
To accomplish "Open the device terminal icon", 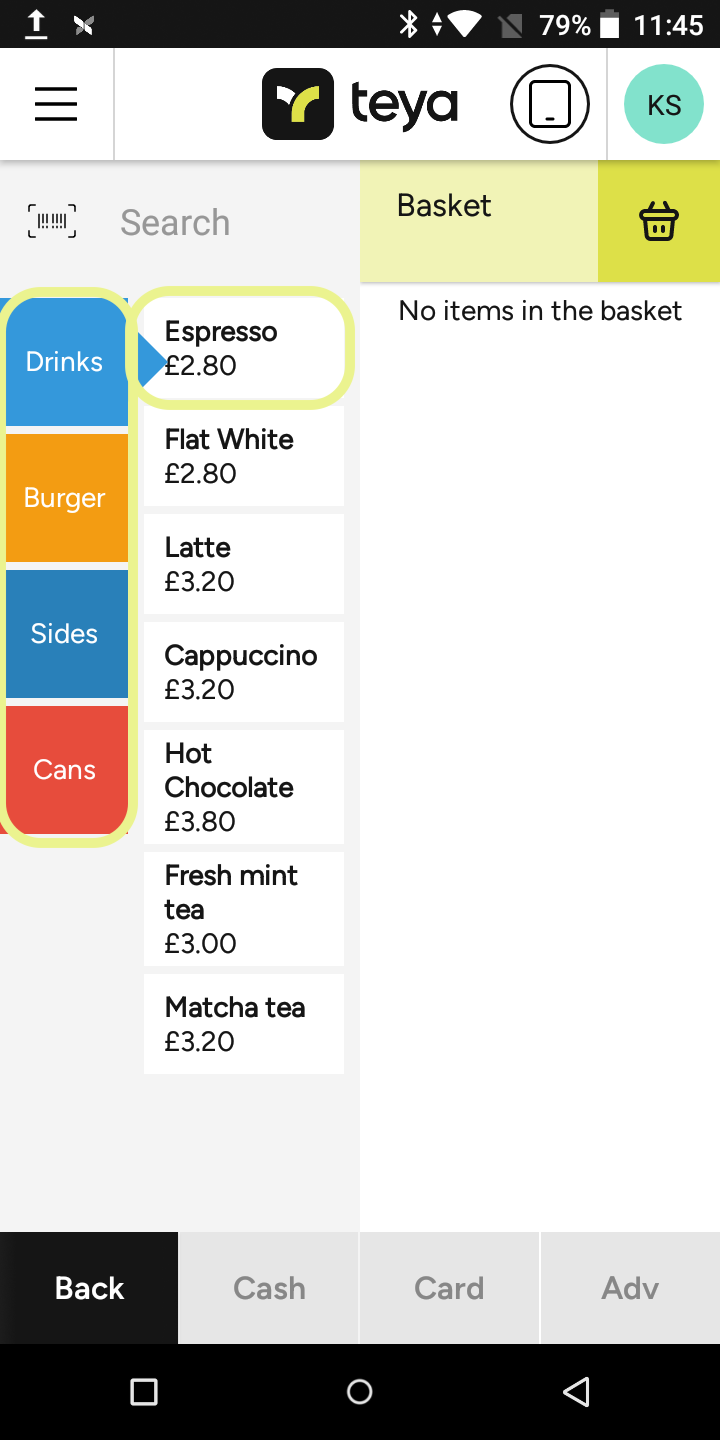I will click(x=550, y=104).
